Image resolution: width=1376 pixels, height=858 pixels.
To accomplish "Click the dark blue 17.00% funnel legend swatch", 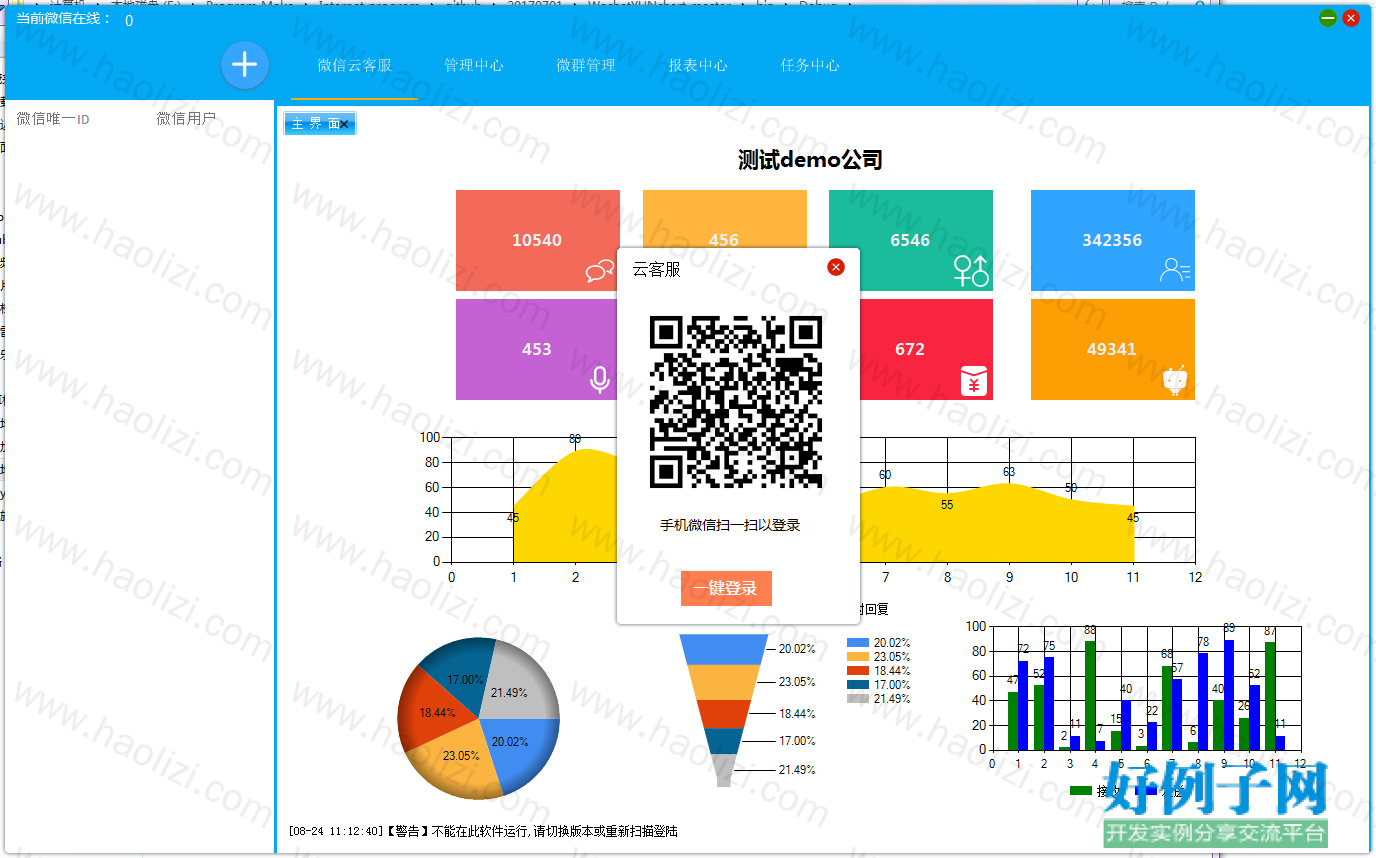I will coord(858,685).
